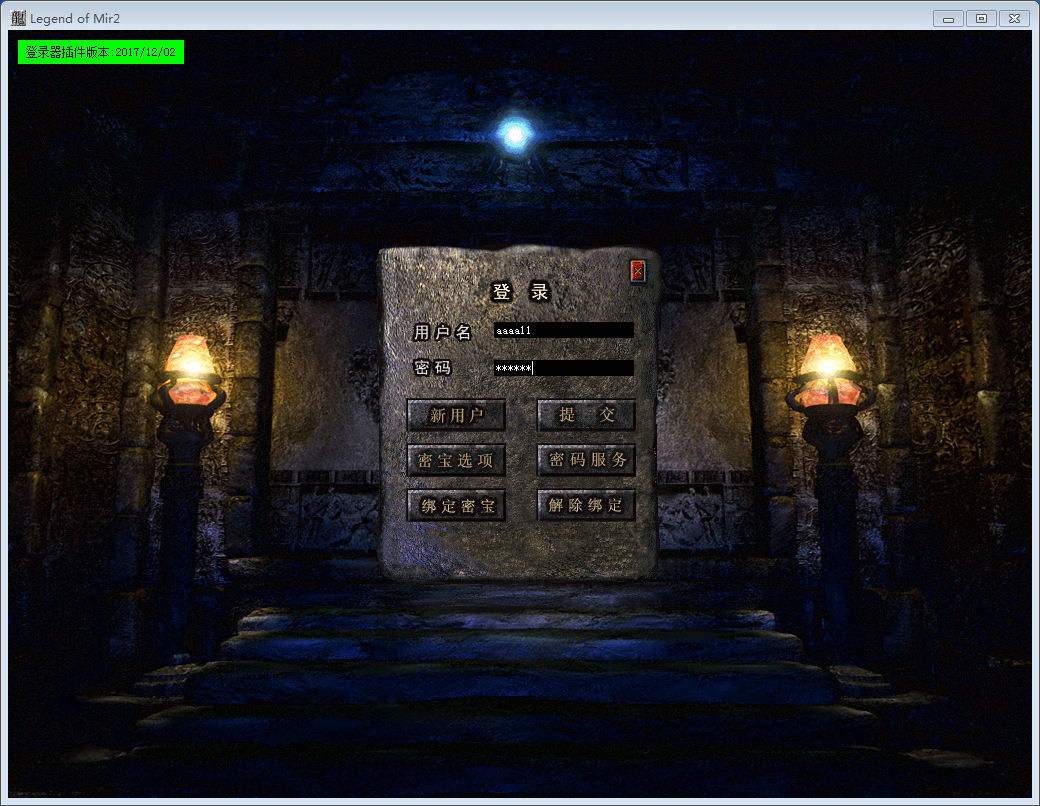Click the Legend of Mir2 title bar icon
The width and height of the screenshot is (1040, 806).
(x=18, y=18)
